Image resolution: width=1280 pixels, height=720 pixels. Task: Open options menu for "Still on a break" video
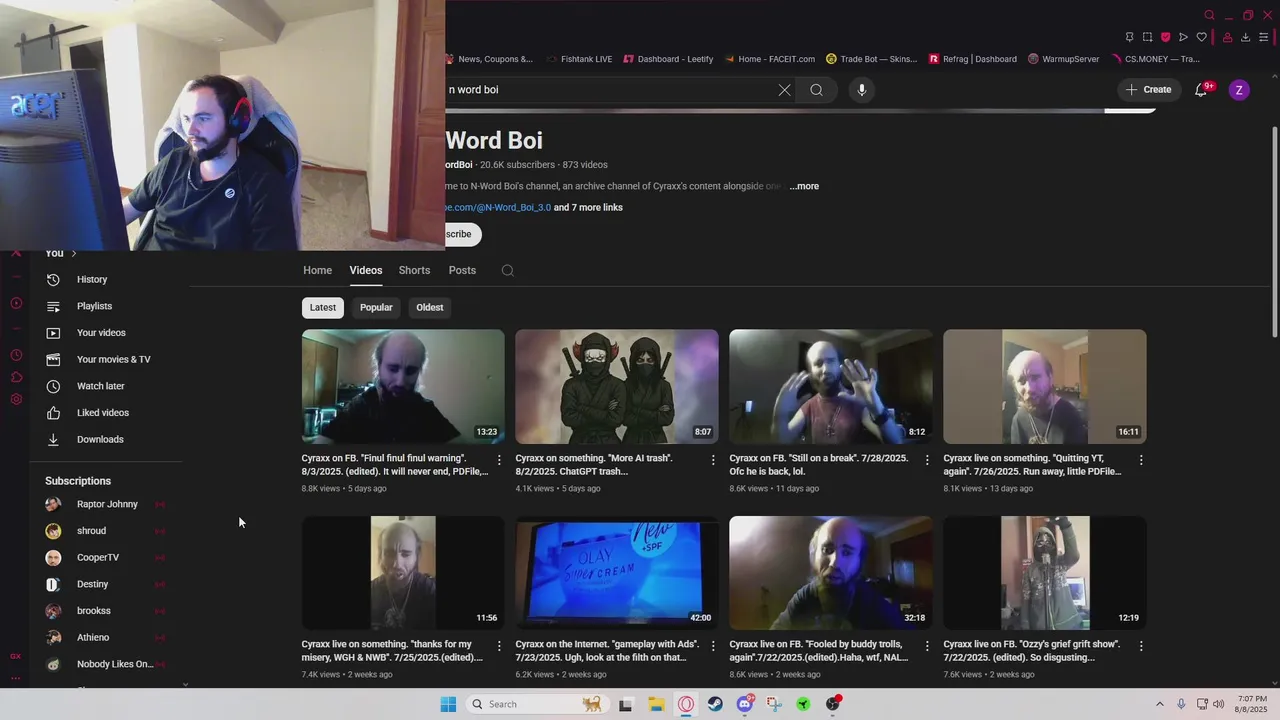point(927,460)
